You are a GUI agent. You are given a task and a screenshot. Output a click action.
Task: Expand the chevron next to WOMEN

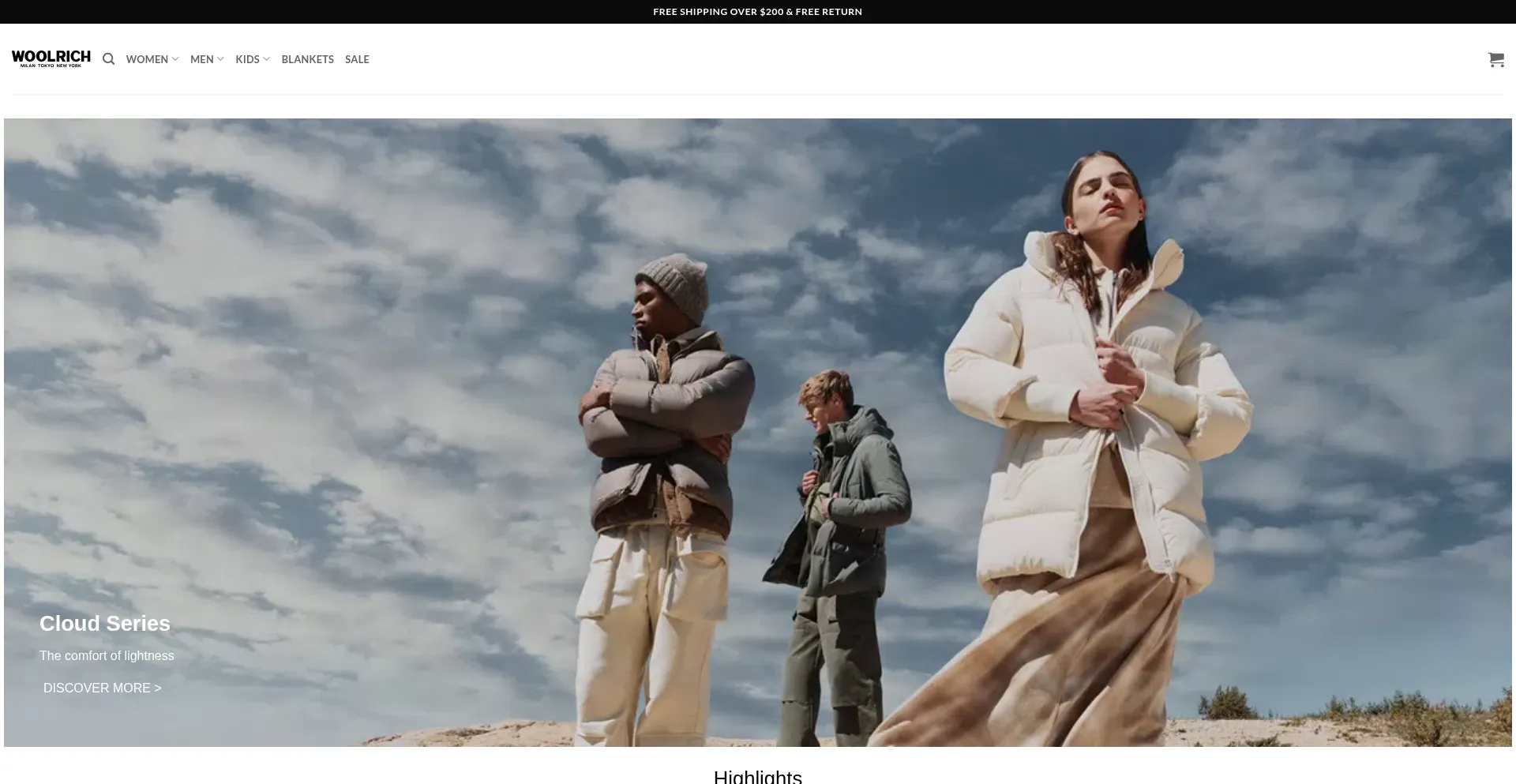pyautogui.click(x=175, y=59)
